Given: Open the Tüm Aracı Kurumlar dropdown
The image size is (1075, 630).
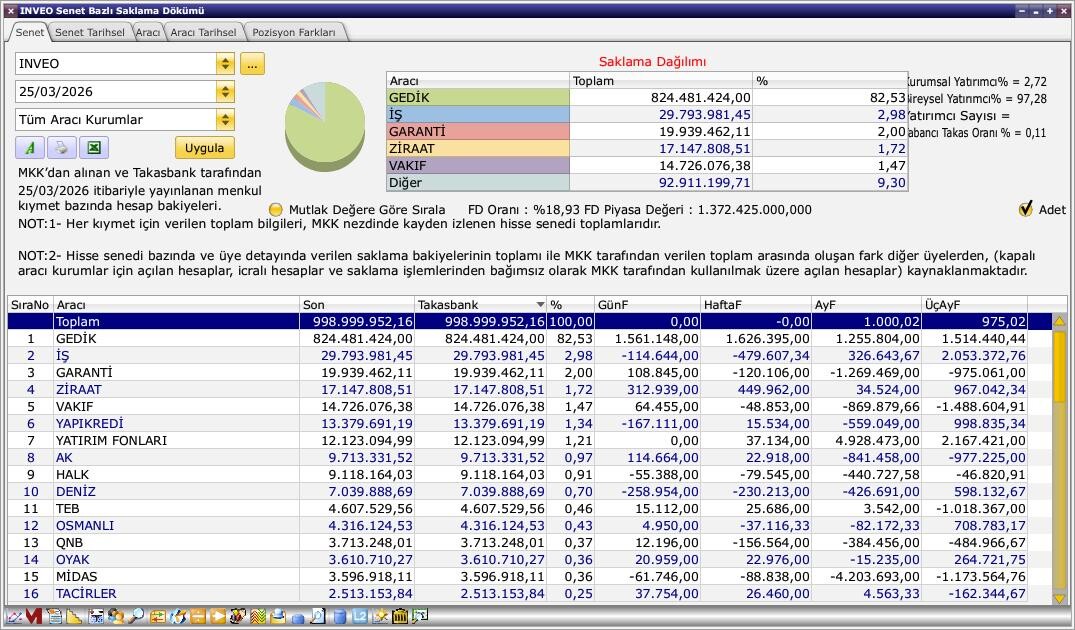Looking at the screenshot, I should [x=225, y=120].
